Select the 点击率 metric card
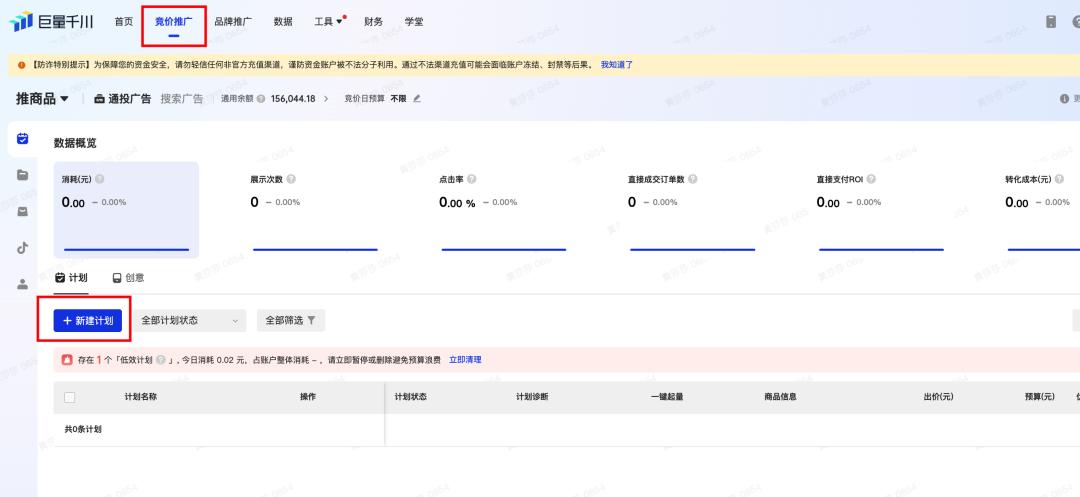 [x=503, y=210]
